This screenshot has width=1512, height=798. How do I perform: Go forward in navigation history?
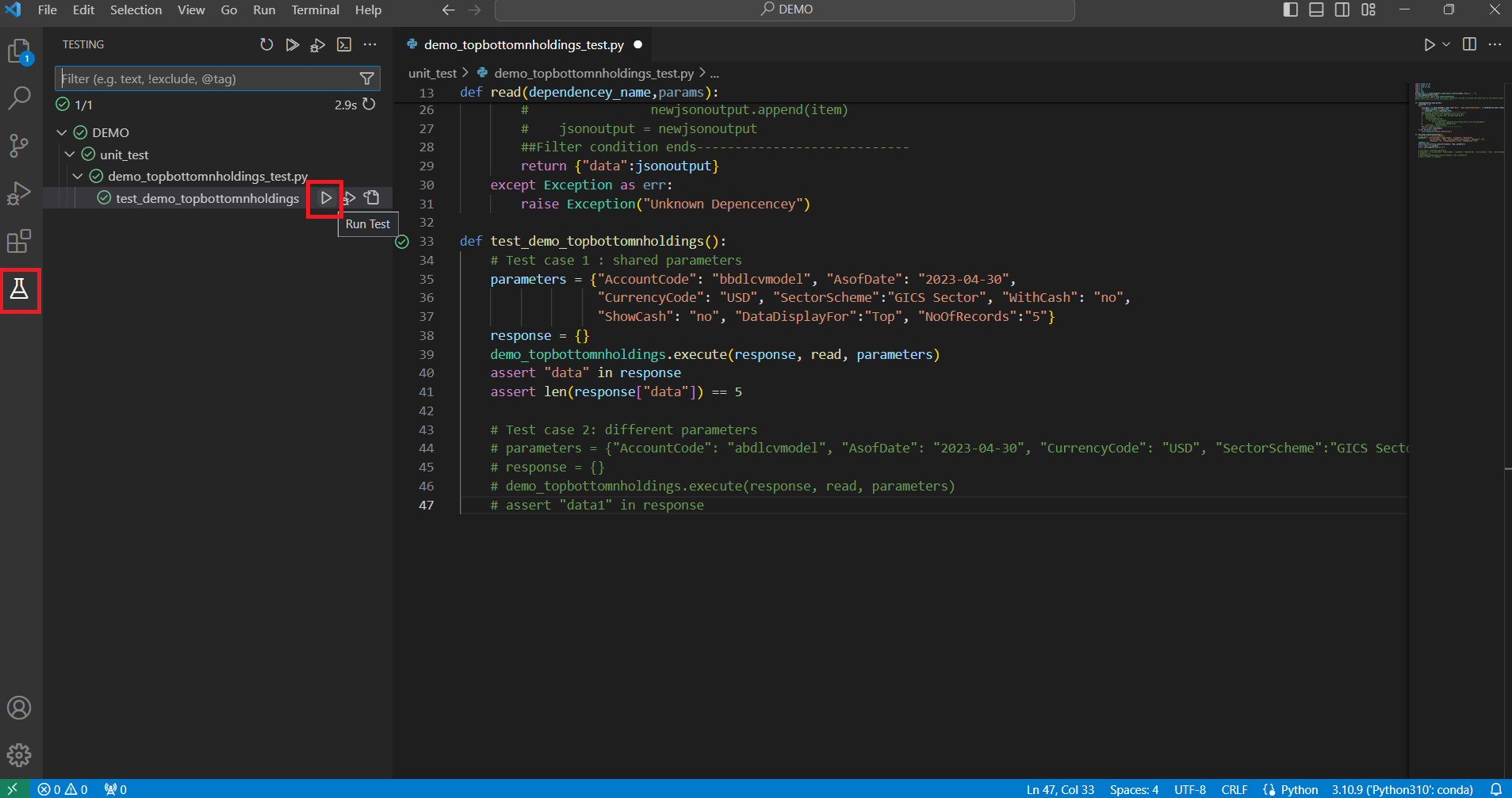point(474,10)
